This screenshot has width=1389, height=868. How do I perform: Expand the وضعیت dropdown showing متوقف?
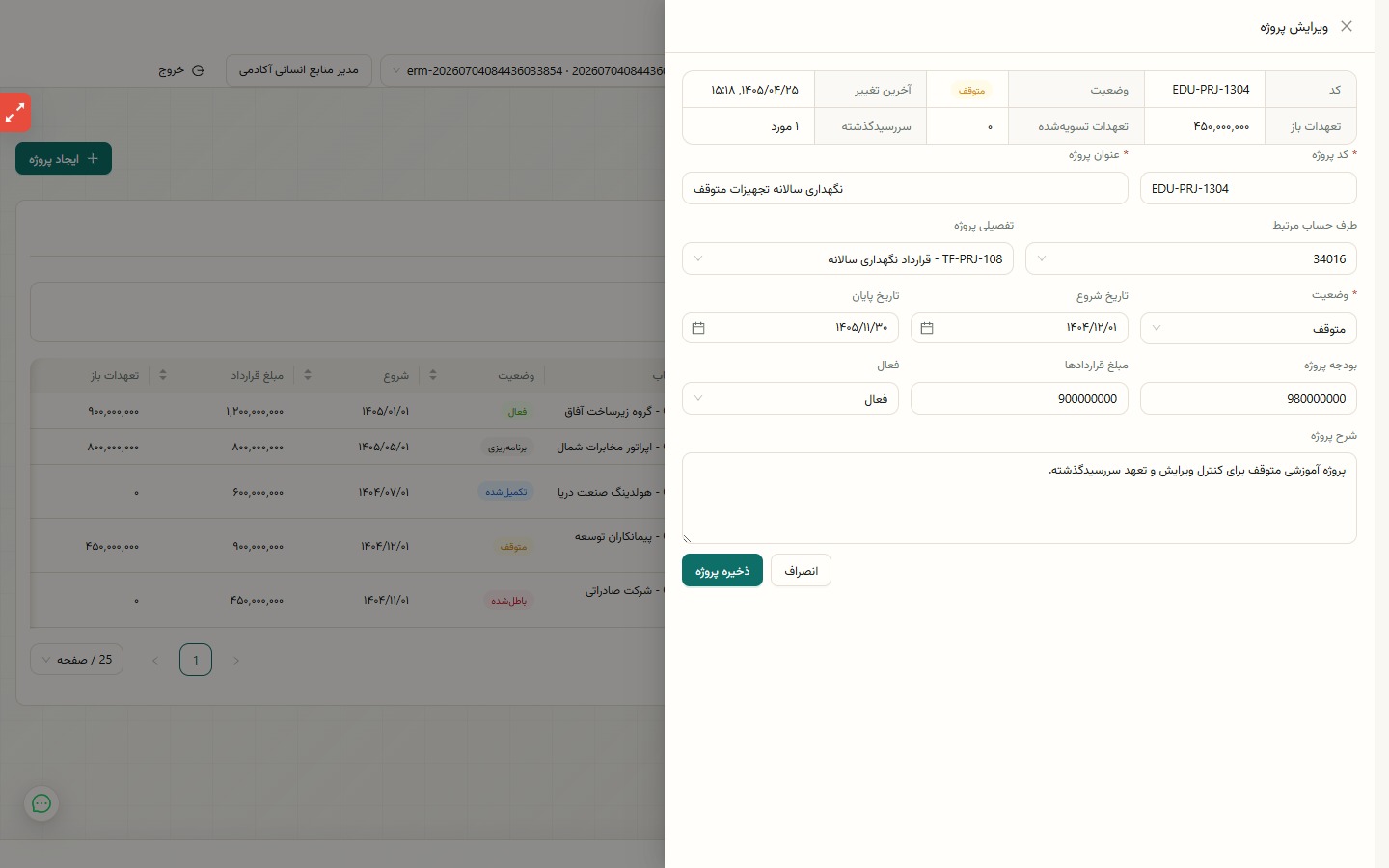[1248, 328]
